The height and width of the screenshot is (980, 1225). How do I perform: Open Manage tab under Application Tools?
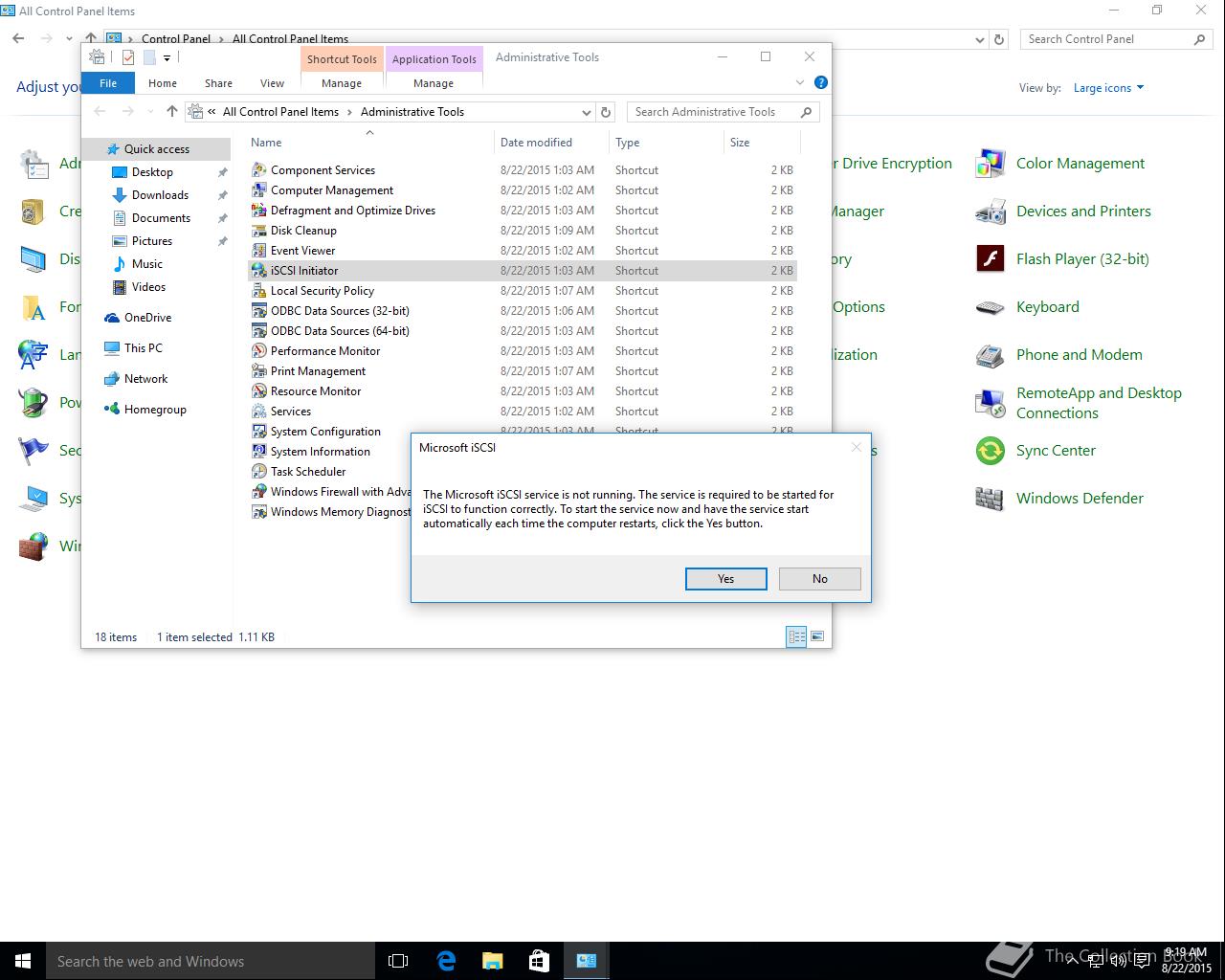click(434, 83)
